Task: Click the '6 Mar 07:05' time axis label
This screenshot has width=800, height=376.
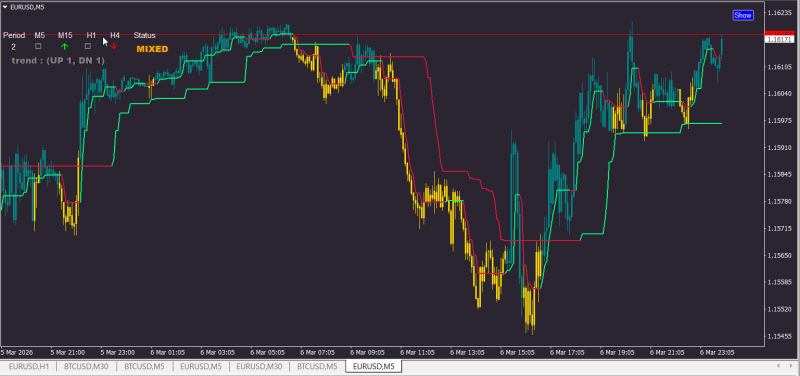Action: [317, 353]
